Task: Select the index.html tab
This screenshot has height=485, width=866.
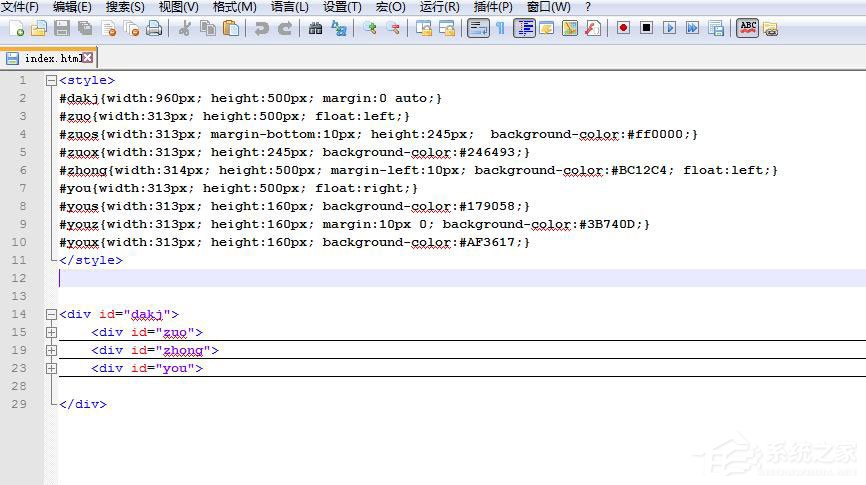Action: click(x=50, y=58)
